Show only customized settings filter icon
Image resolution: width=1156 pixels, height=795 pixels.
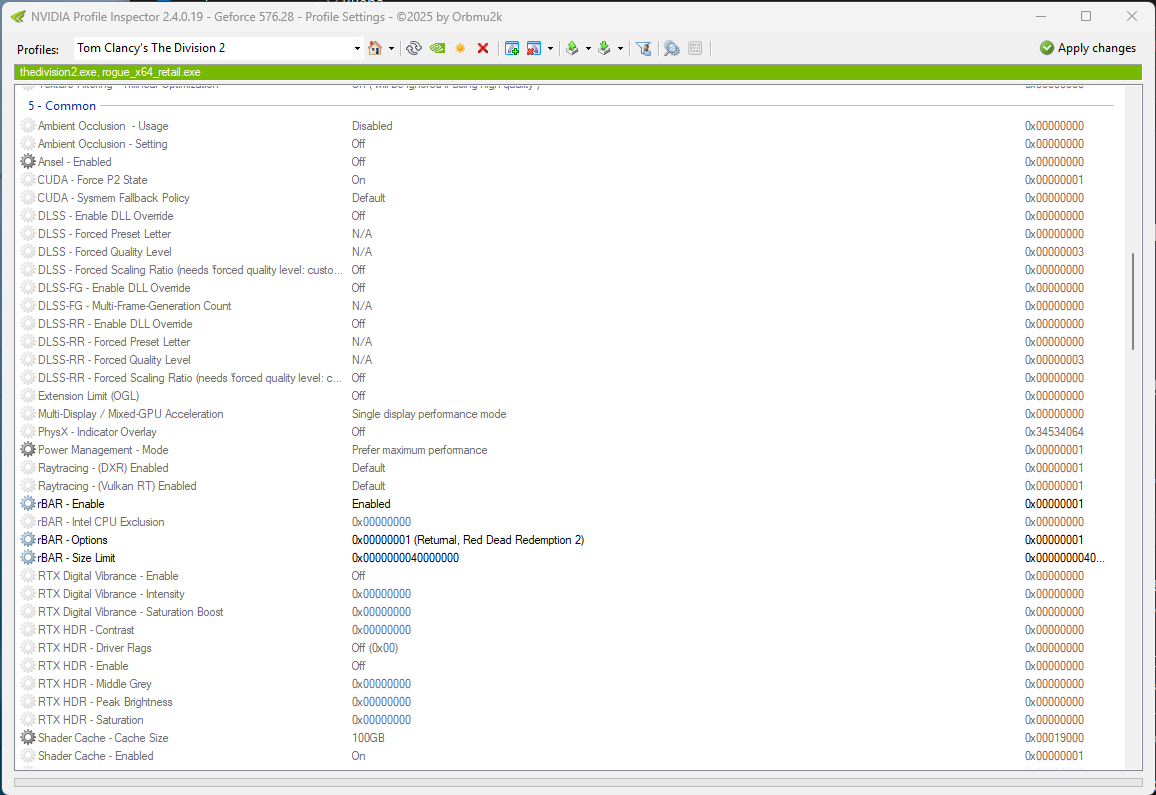pyautogui.click(x=644, y=48)
